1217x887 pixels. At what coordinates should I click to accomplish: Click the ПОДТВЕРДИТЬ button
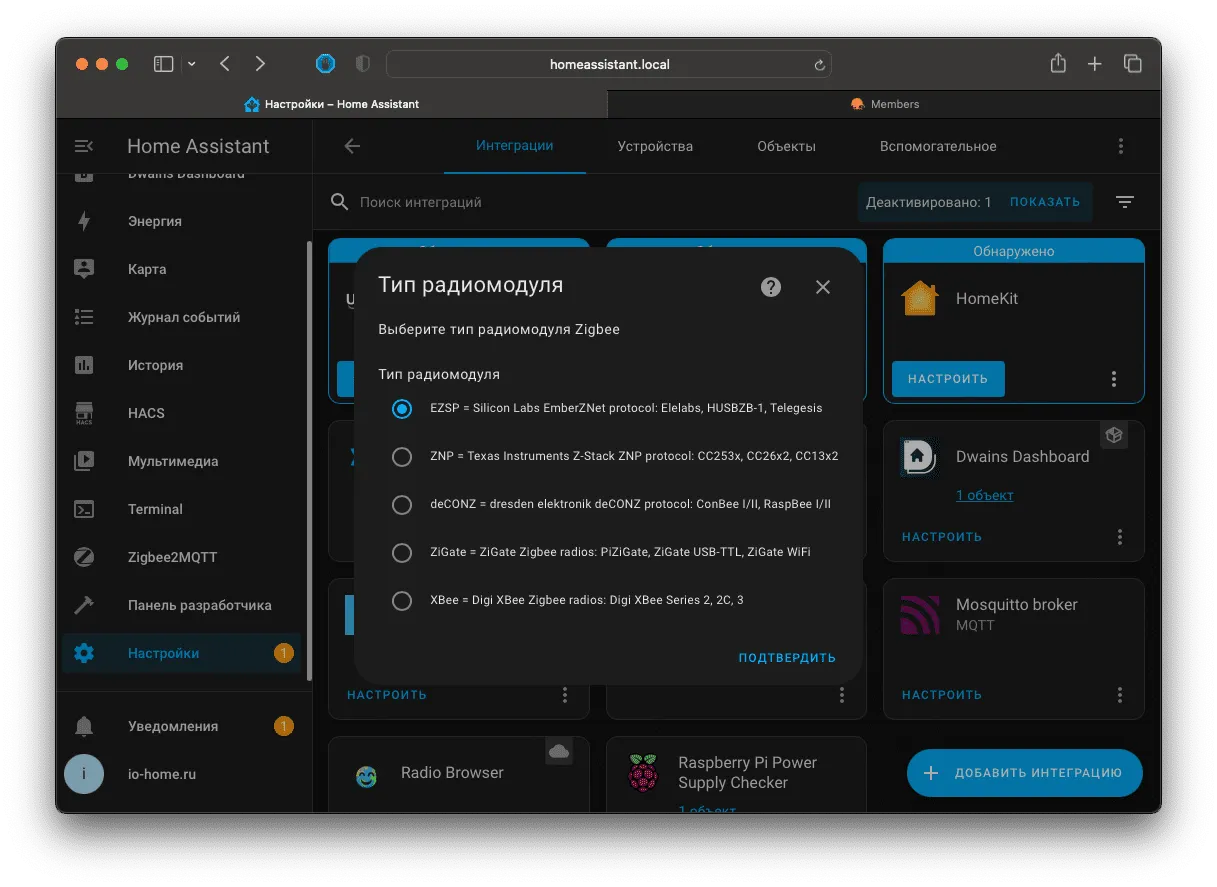[787, 658]
